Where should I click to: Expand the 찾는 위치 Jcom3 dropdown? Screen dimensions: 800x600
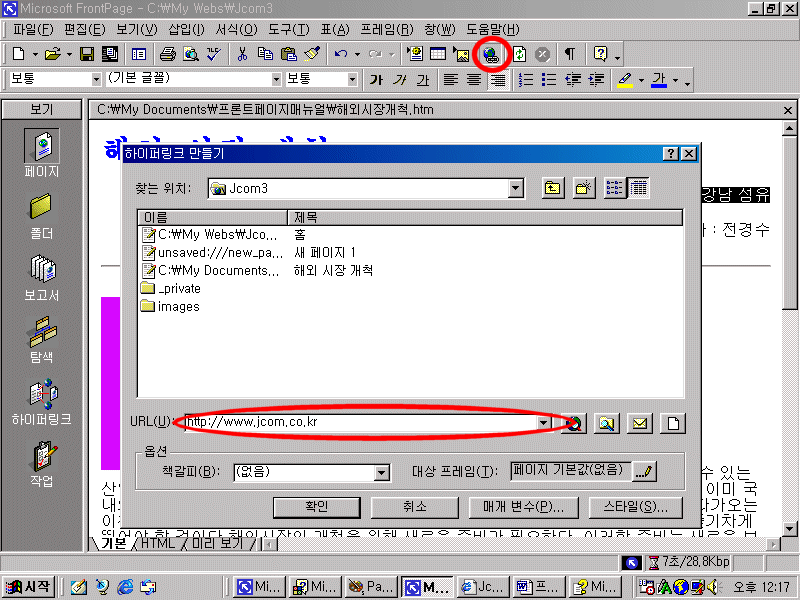pyautogui.click(x=516, y=188)
